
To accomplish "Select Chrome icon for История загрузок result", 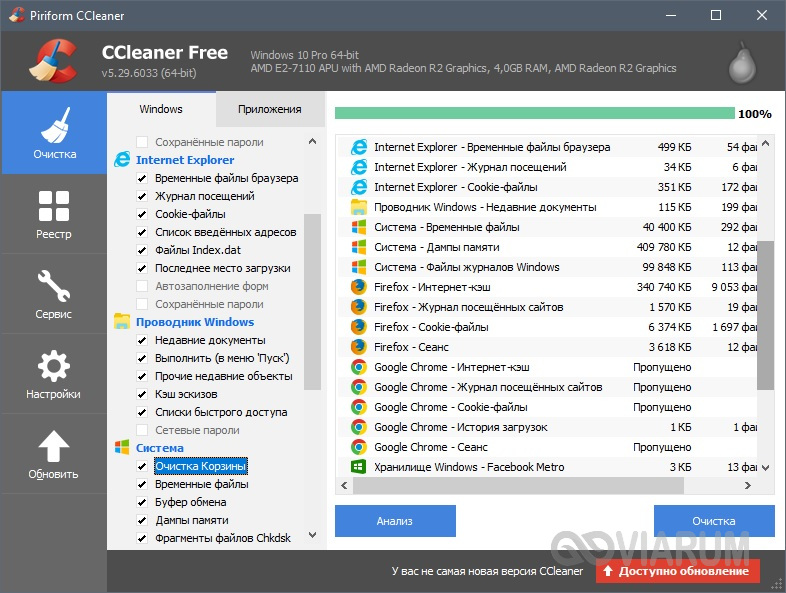I will coord(358,427).
